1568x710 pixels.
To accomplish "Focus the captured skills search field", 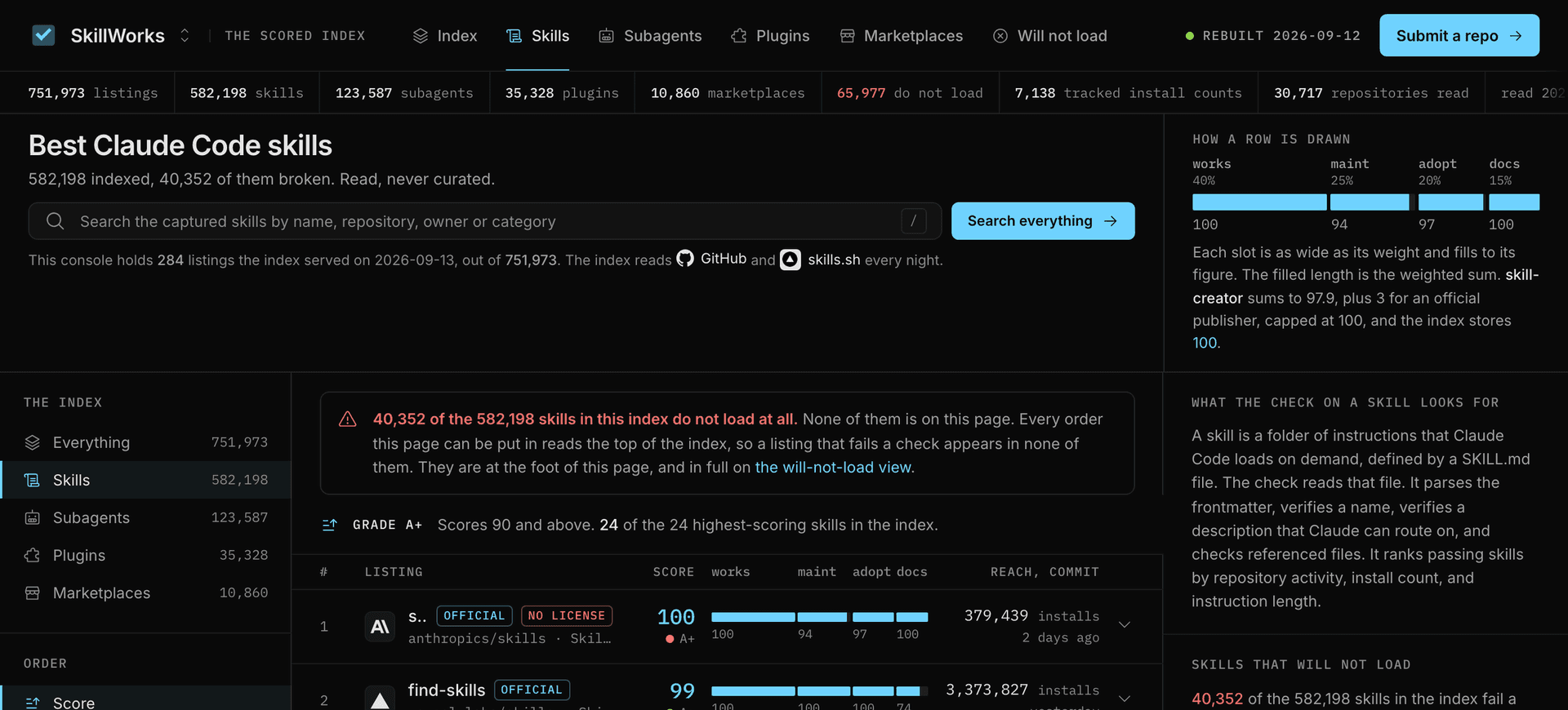I will (485, 221).
